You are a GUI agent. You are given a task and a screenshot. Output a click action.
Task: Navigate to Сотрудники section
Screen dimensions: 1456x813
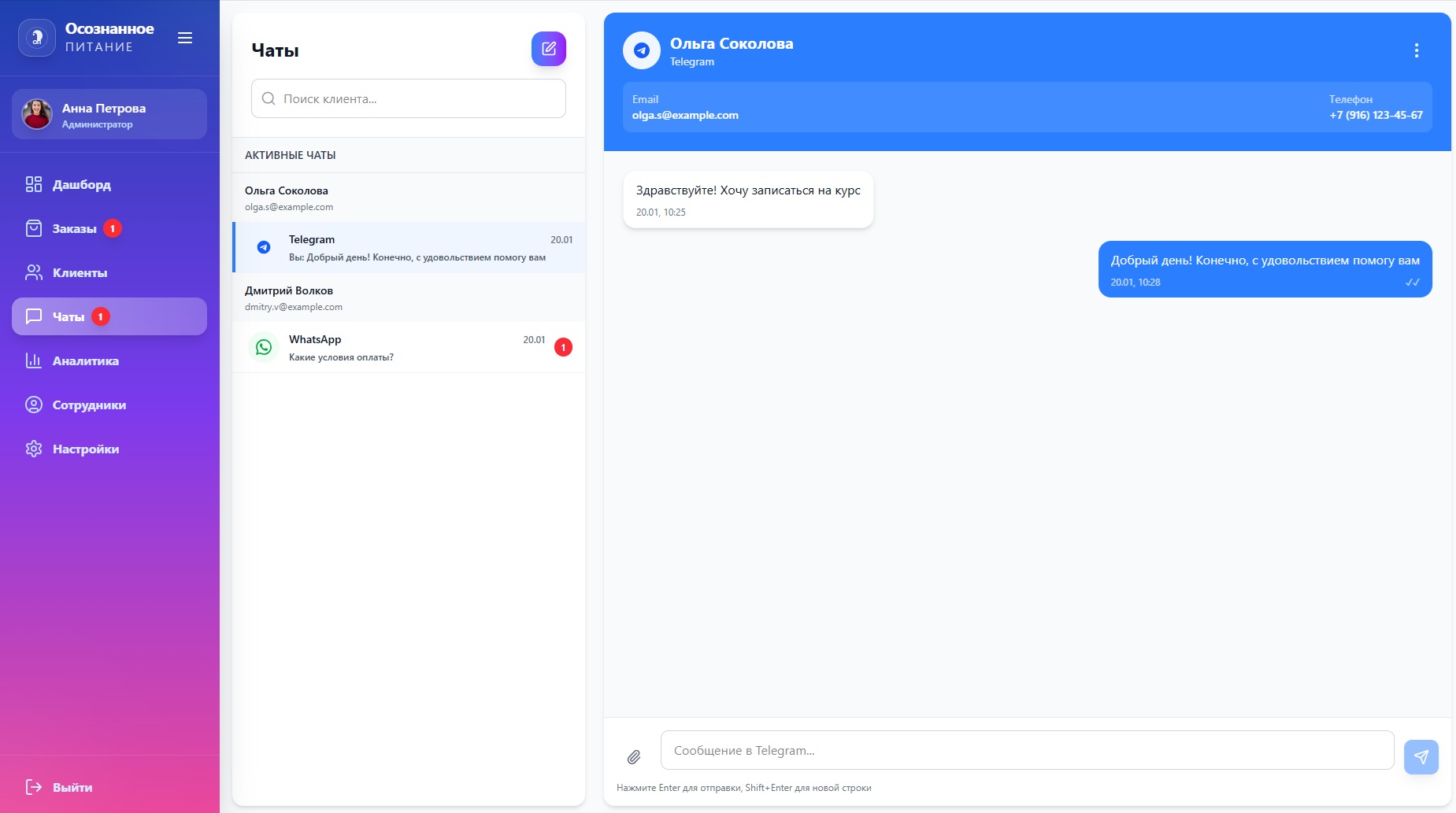click(x=89, y=405)
